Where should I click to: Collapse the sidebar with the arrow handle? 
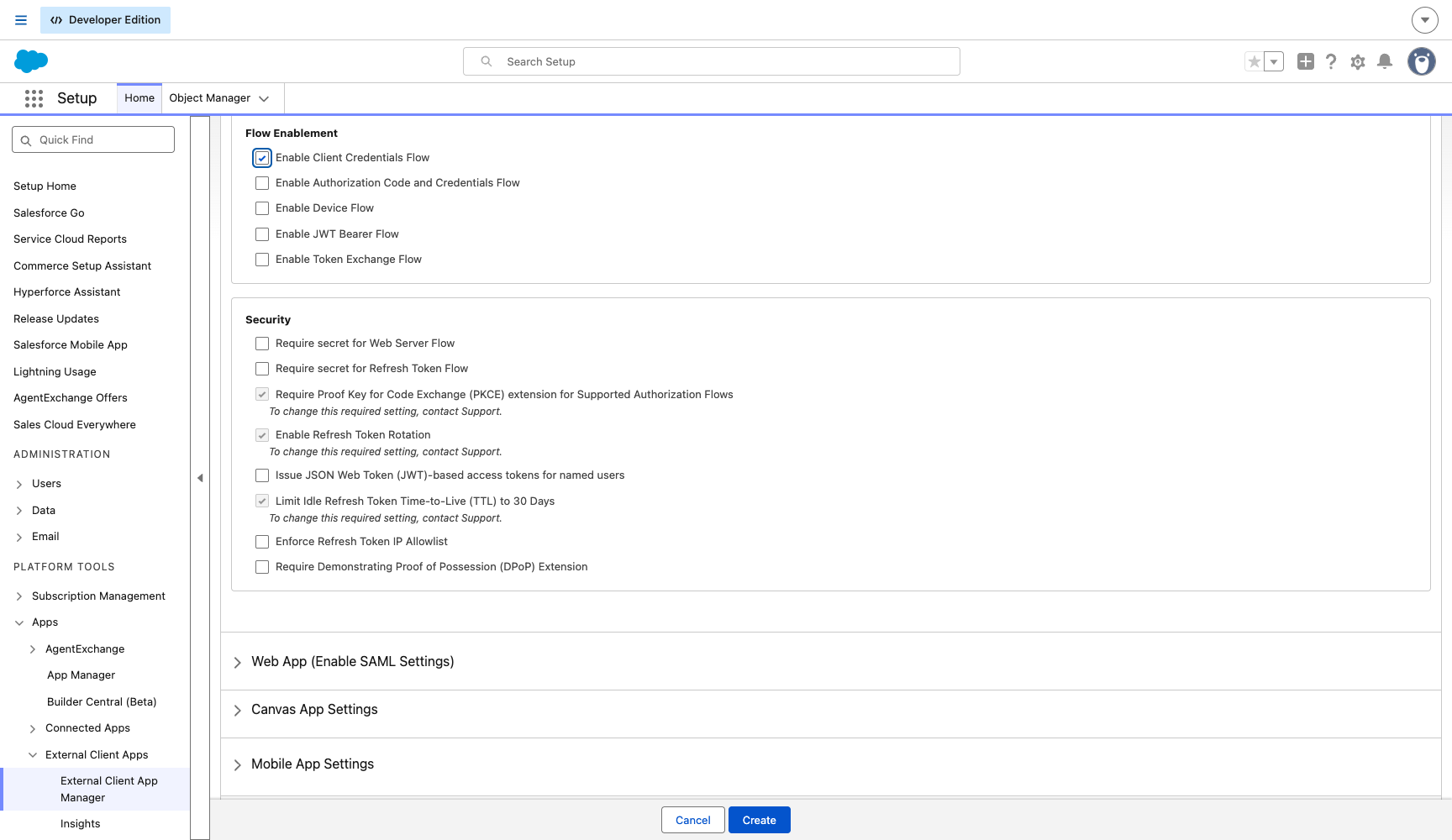200,478
